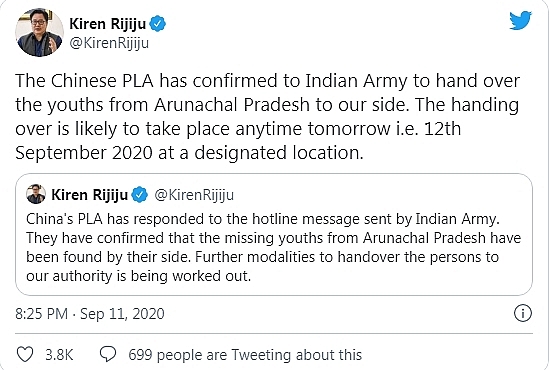This screenshot has width=549, height=370.
Task: Open the quoted tweet about PLA hotline message
Action: [x=274, y=234]
